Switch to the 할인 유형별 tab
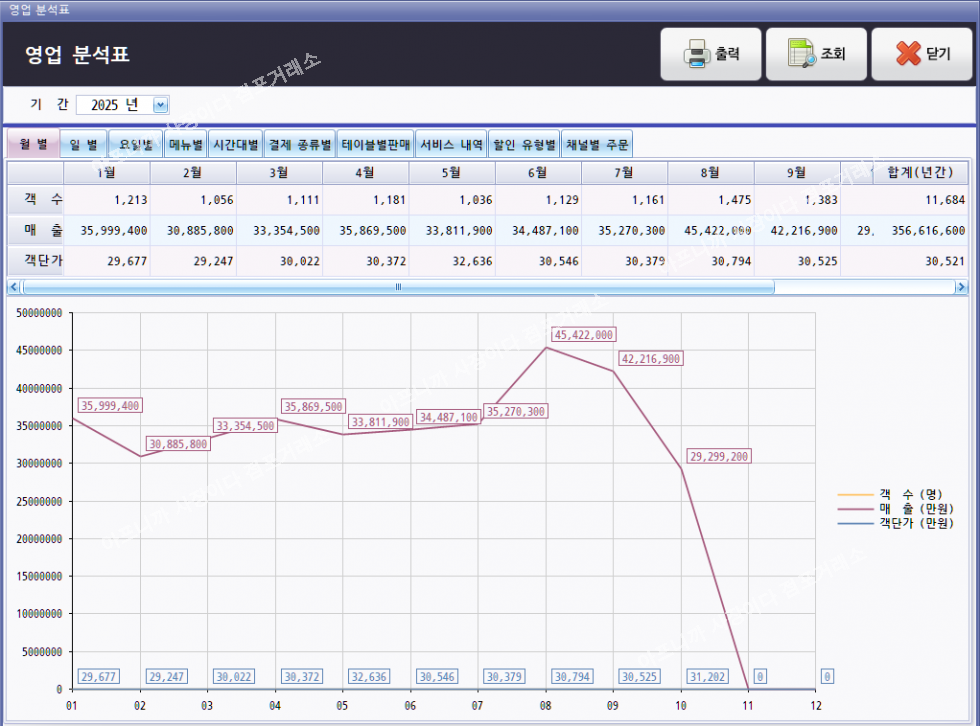This screenshot has width=980, height=726. pyautogui.click(x=524, y=144)
